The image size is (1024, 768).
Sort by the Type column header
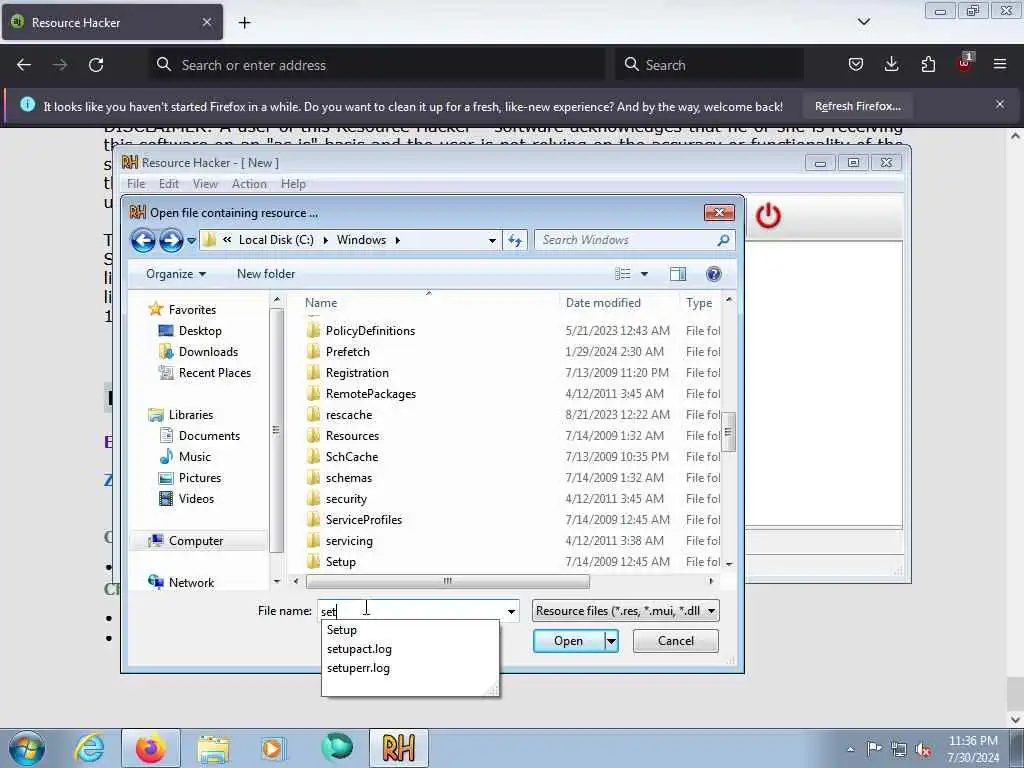[700, 302]
